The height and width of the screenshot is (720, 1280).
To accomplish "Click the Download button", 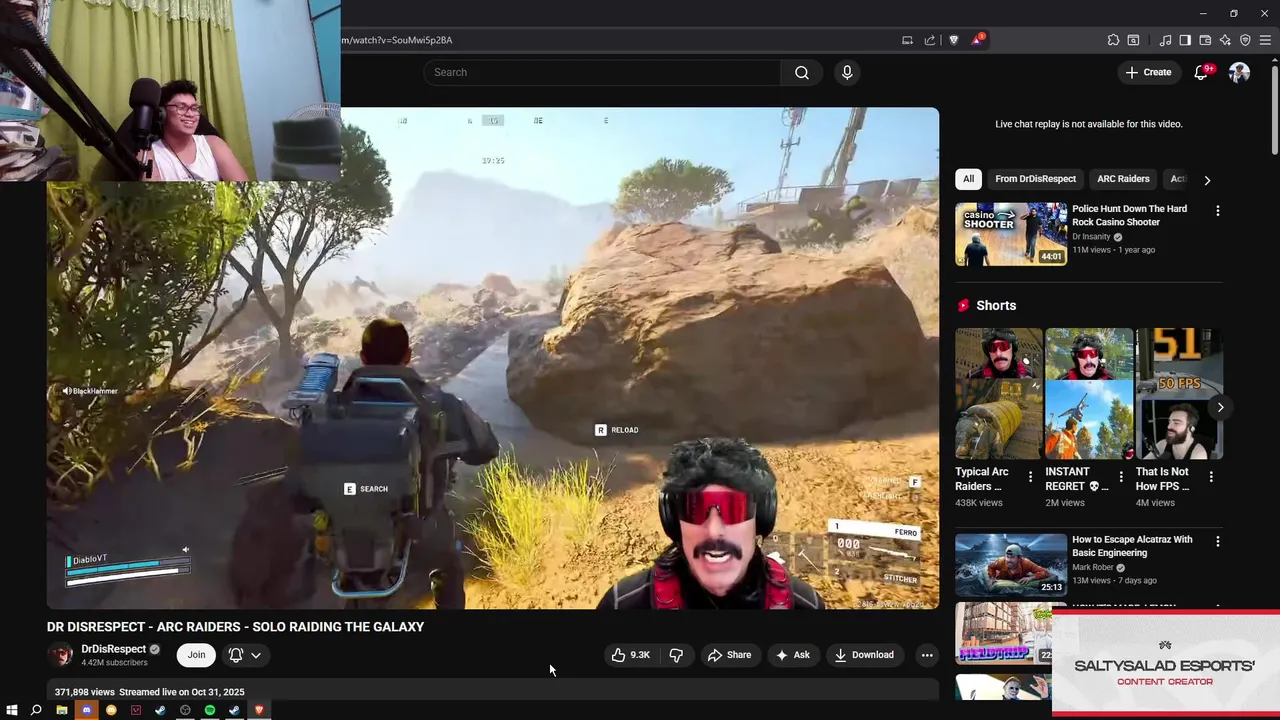I will coord(864,655).
